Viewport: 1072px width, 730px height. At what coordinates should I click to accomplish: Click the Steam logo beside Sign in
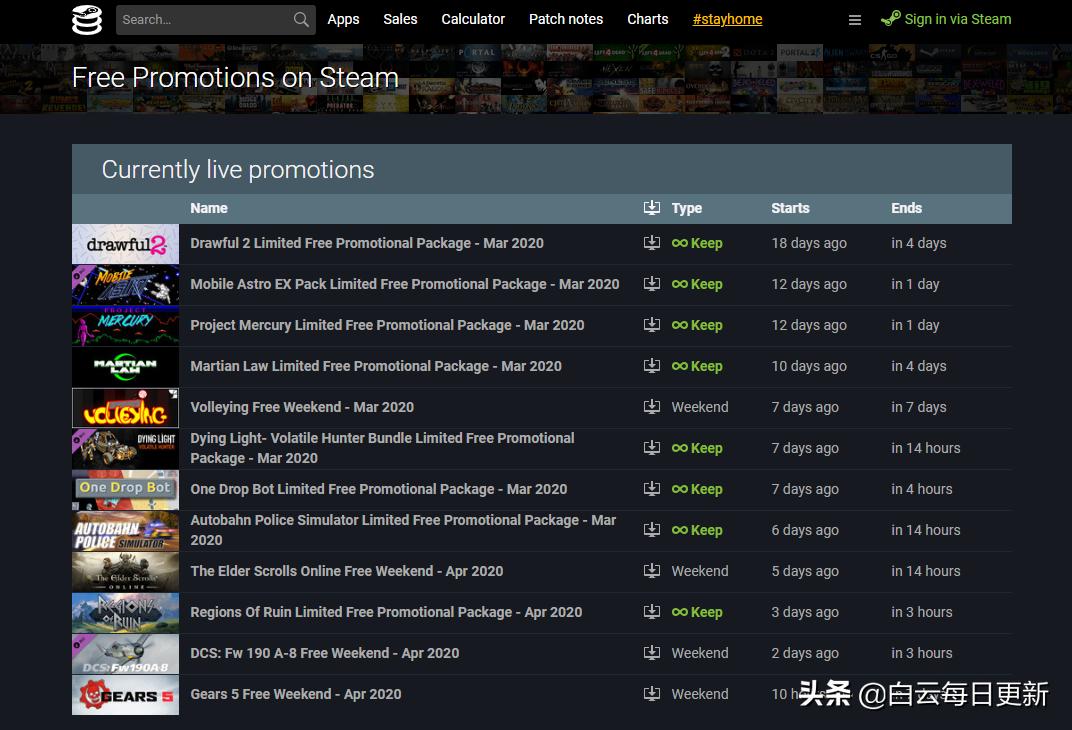(x=890, y=18)
